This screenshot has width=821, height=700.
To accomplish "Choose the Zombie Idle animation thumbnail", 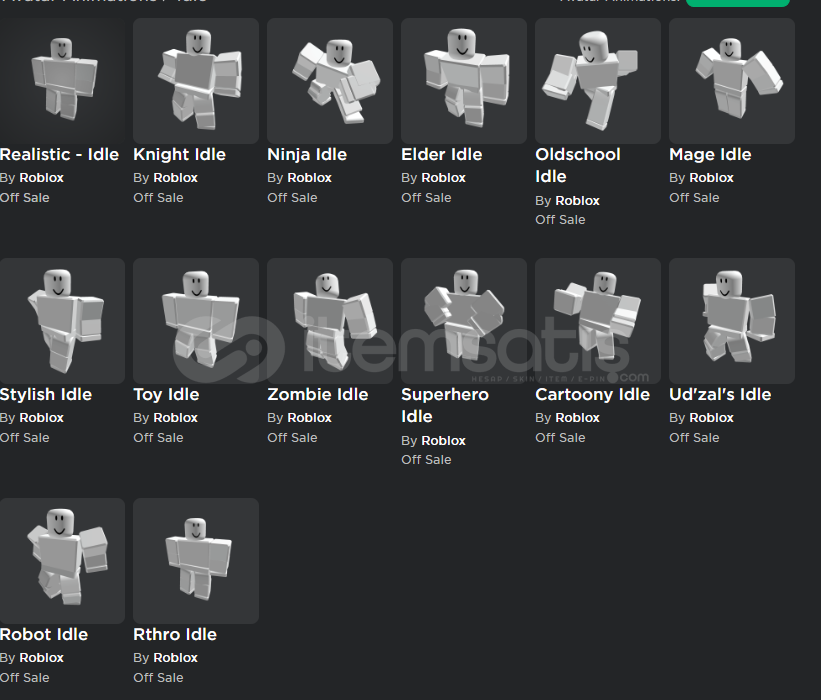I will (330, 320).
